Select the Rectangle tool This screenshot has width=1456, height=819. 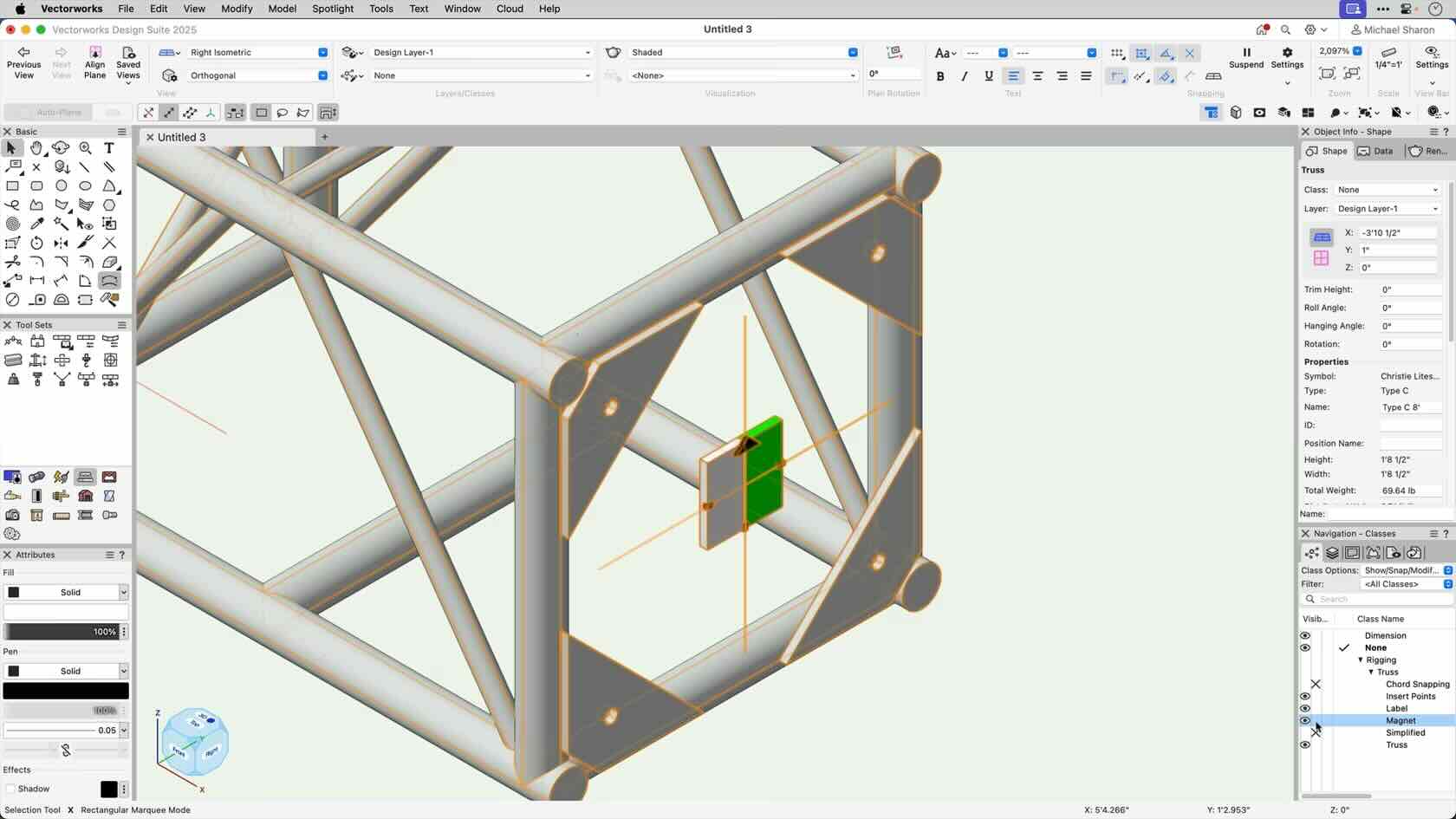pyautogui.click(x=12, y=185)
